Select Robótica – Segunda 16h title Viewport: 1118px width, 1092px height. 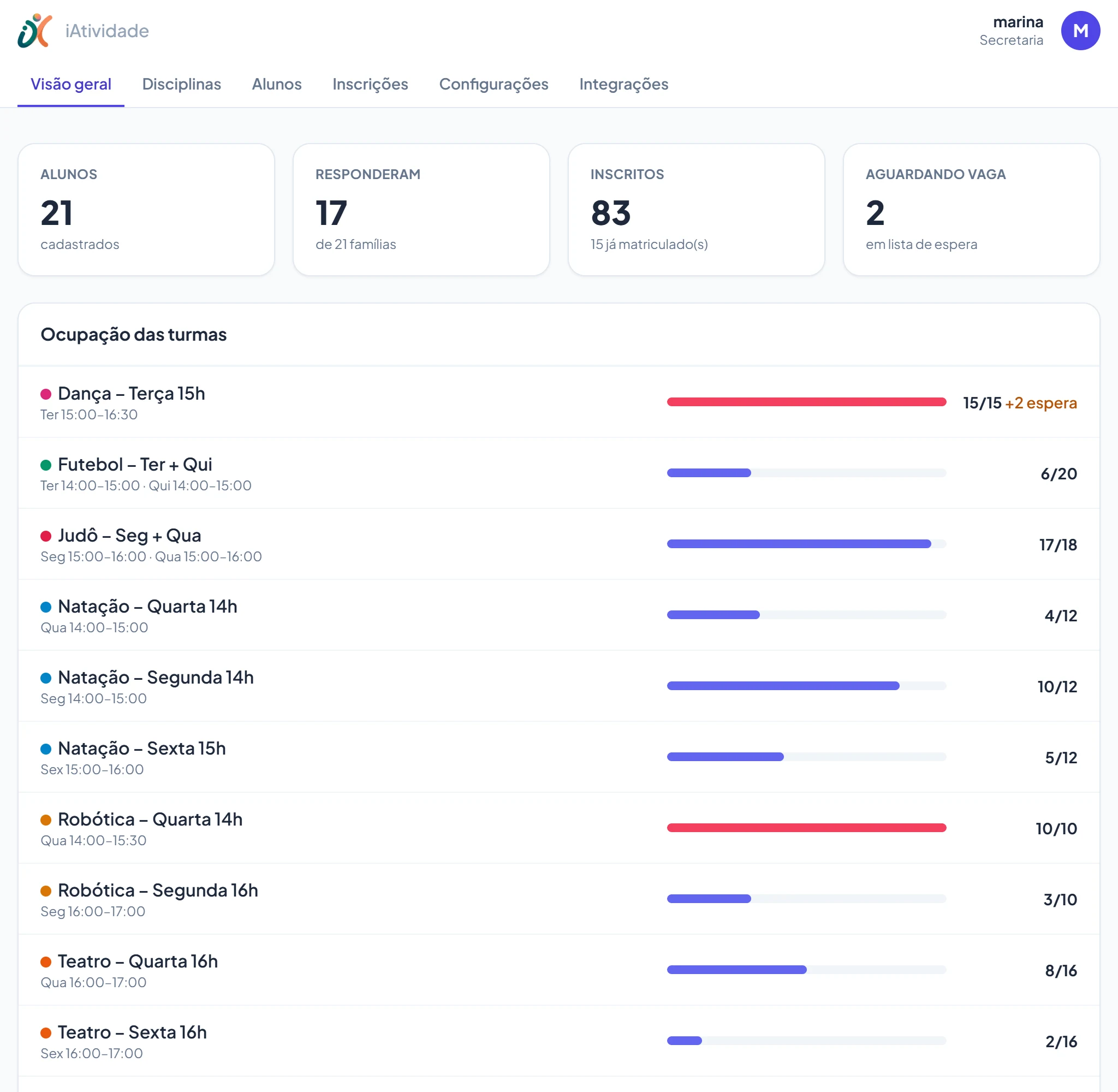coord(158,891)
